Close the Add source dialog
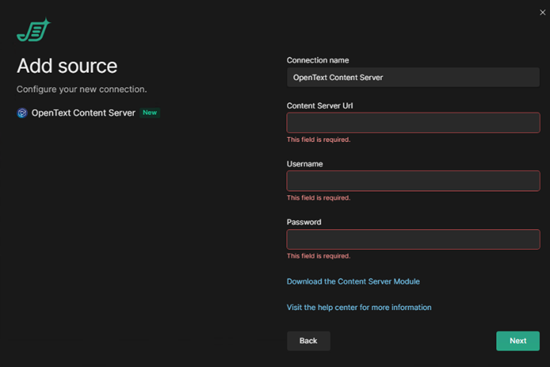Image resolution: width=550 pixels, height=367 pixels. pos(542,13)
